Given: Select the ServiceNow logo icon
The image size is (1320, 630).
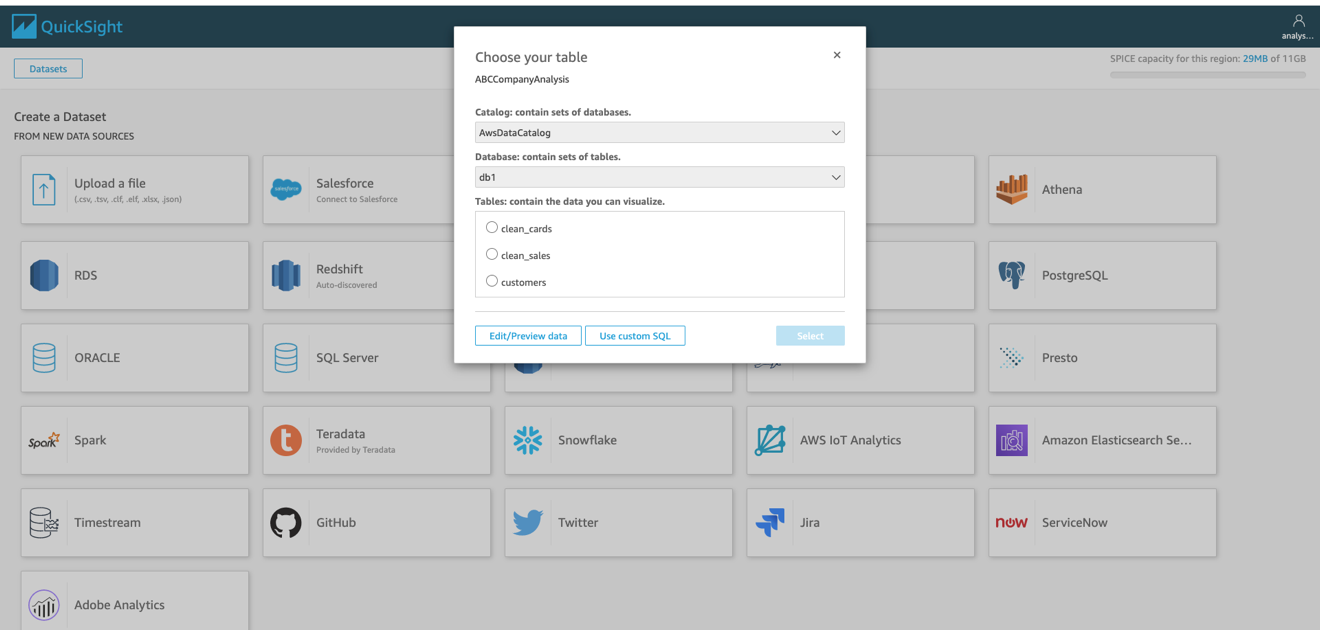Looking at the screenshot, I should click(x=1012, y=522).
